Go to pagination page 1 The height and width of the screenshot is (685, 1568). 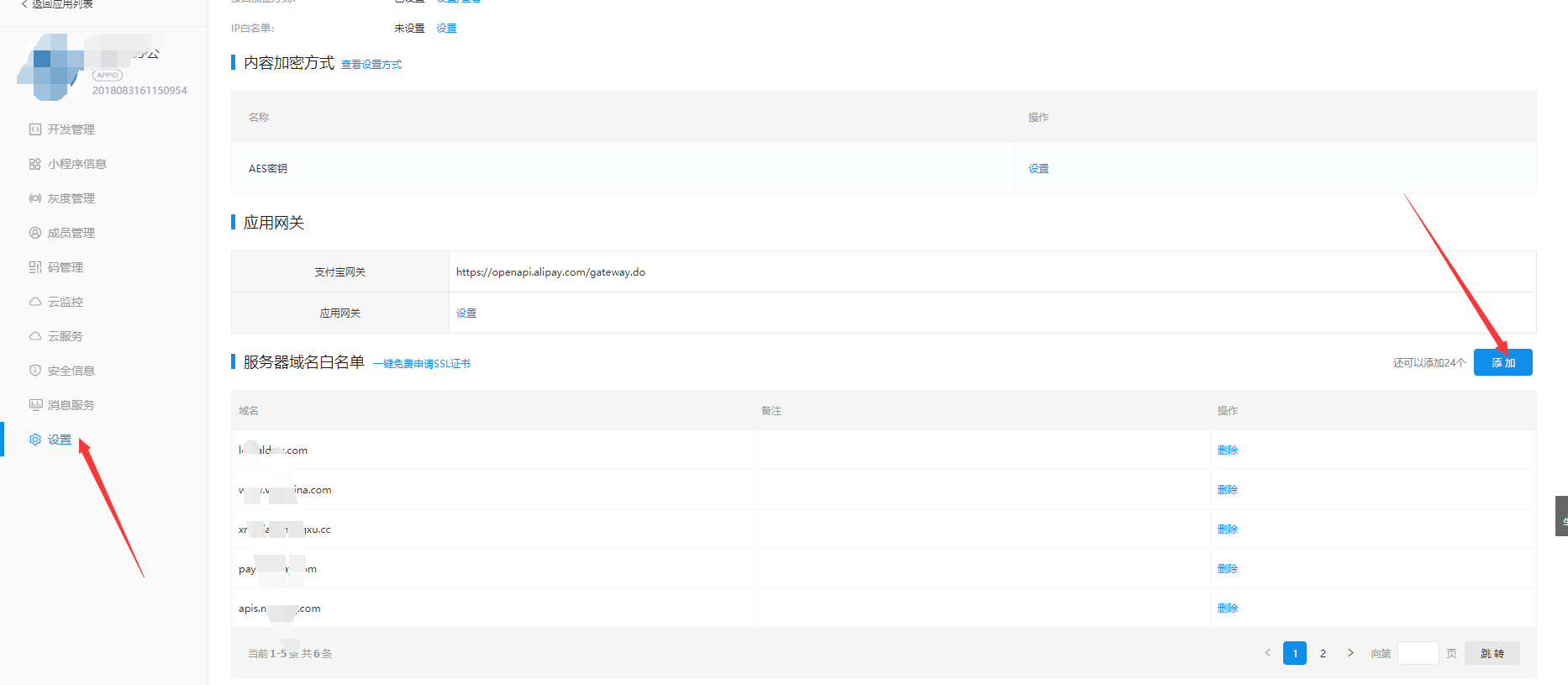point(1295,653)
